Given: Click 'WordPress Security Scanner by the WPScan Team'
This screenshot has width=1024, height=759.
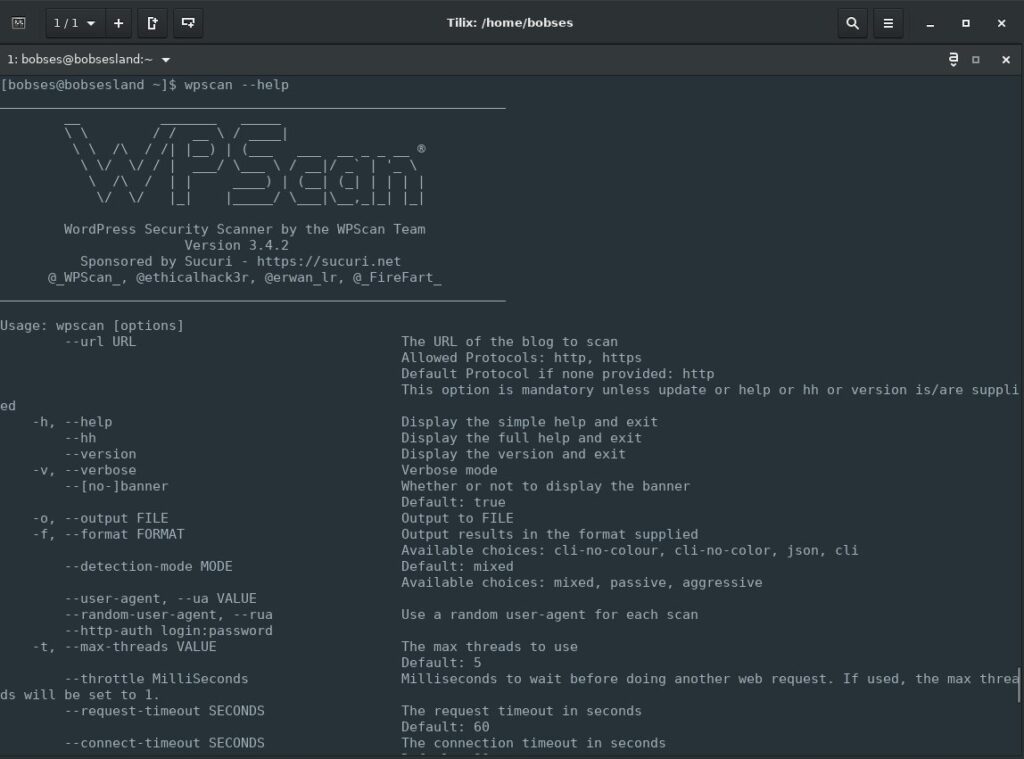Looking at the screenshot, I should pyautogui.click(x=244, y=229).
